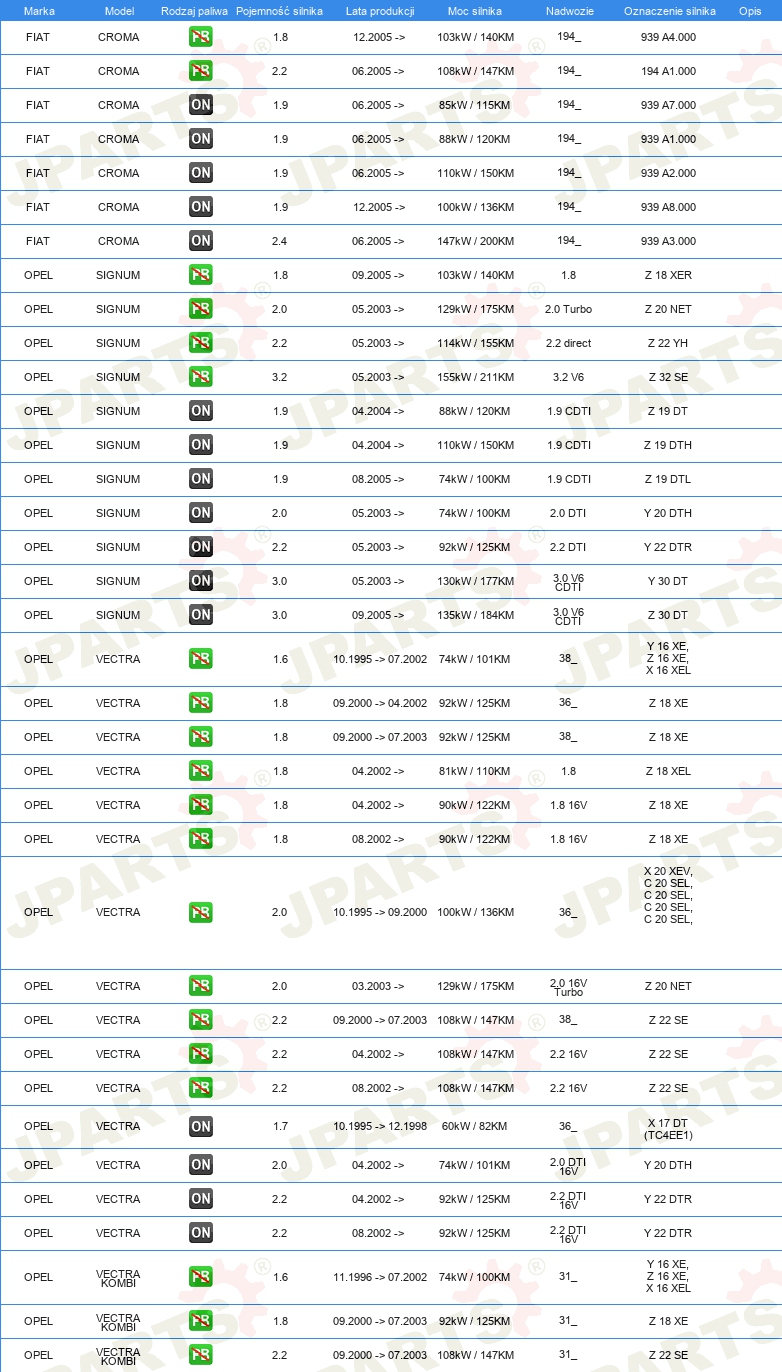
Task: Choose the diesel icon for Croma 939 A3.000
Action: tap(201, 241)
